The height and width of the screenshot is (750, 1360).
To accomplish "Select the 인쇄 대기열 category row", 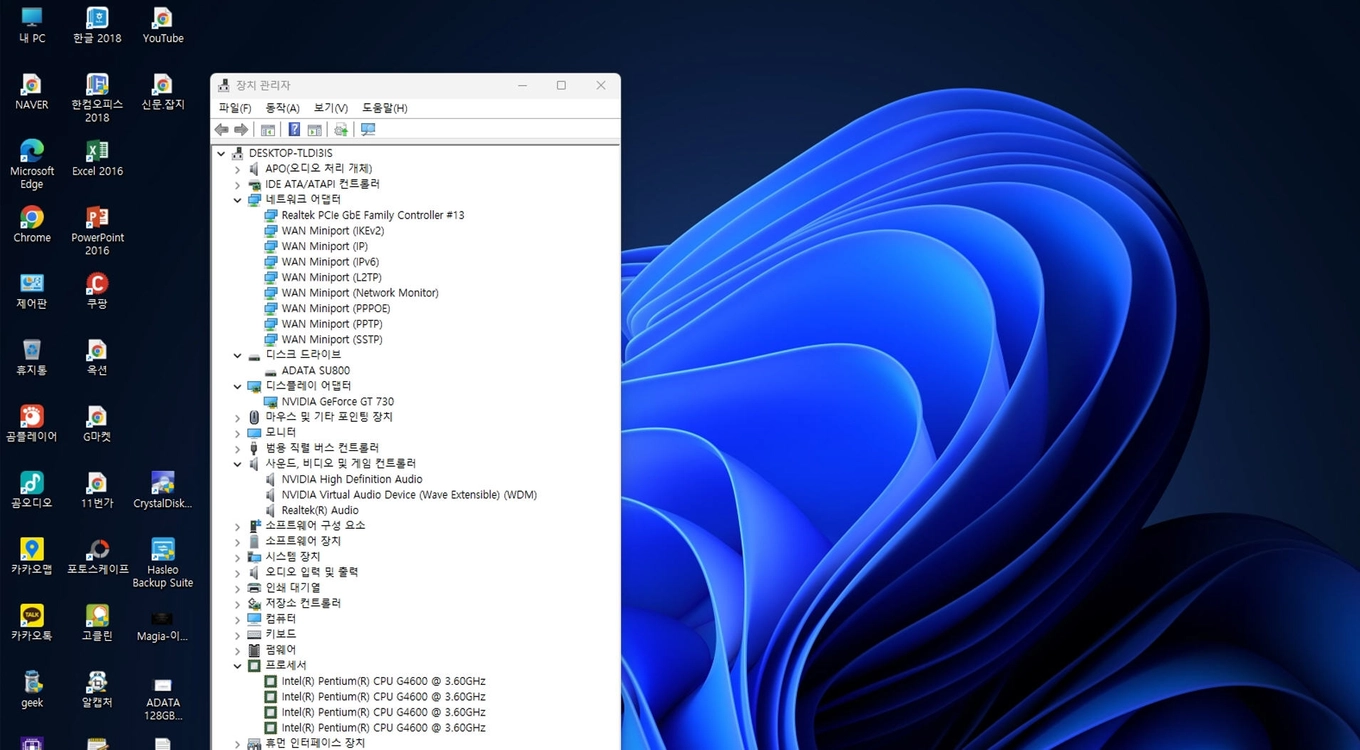I will [x=293, y=588].
